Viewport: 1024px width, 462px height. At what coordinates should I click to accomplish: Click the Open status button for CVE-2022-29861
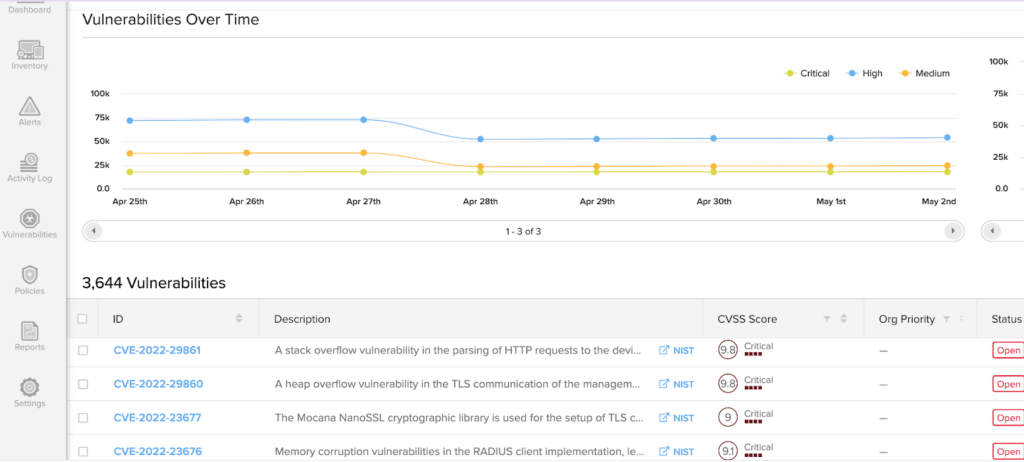tap(1008, 350)
